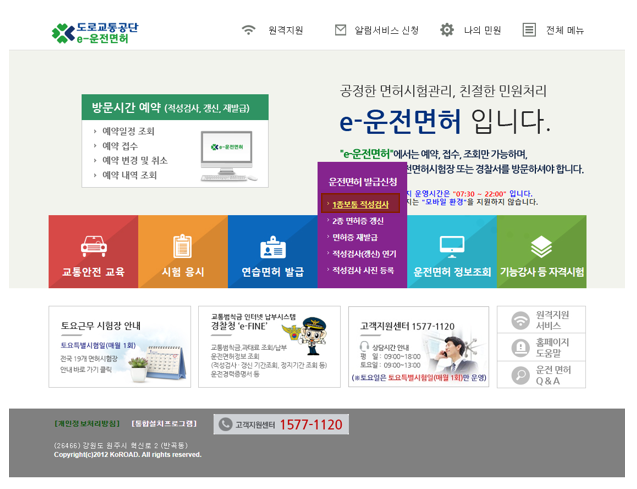This screenshot has height=489, width=637.
Task: Click the monitor icon on 운전면허 정보조회
Action: coord(452,247)
